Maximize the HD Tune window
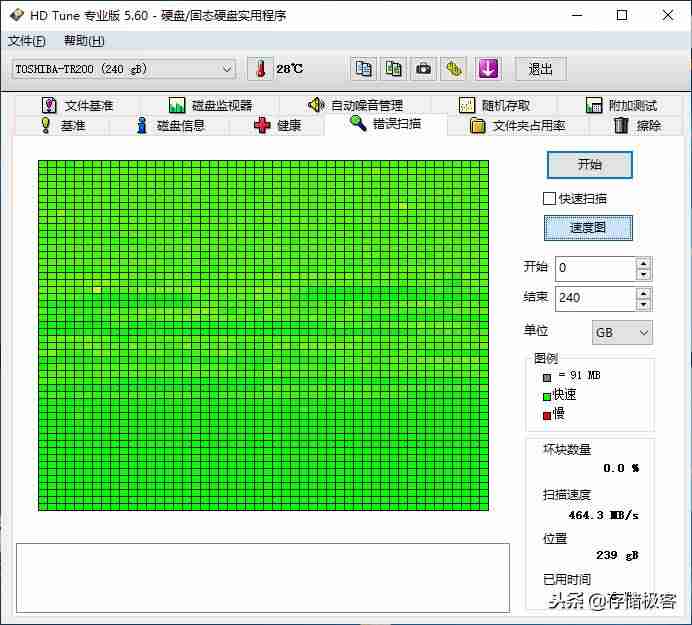Screen dimensions: 692x625 (x=622, y=15)
